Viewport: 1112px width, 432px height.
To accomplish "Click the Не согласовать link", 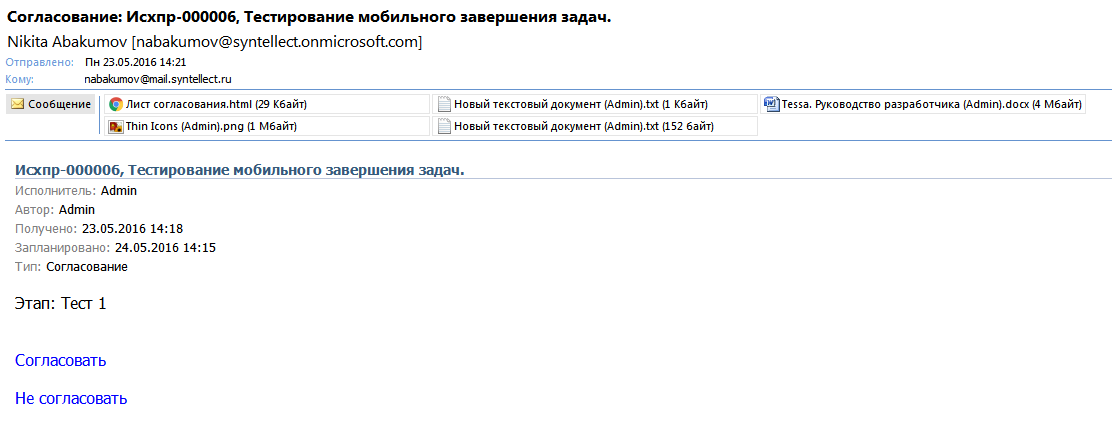I will click(x=71, y=398).
